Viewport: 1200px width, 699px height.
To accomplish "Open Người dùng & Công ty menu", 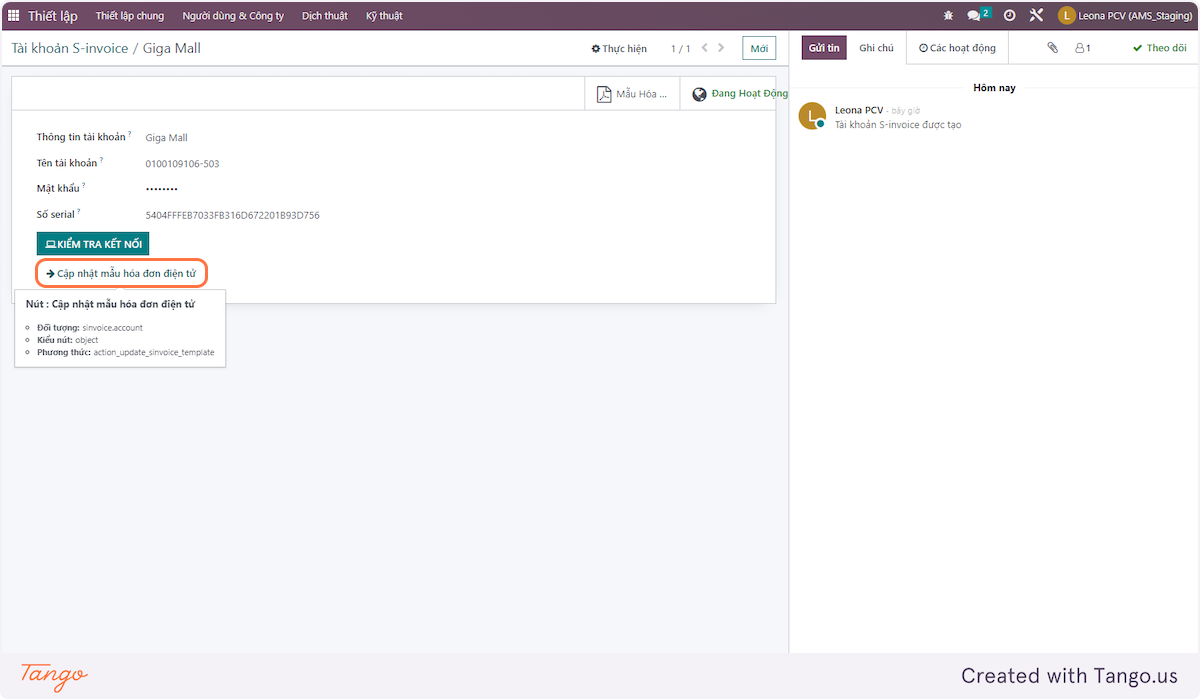I will coord(233,16).
